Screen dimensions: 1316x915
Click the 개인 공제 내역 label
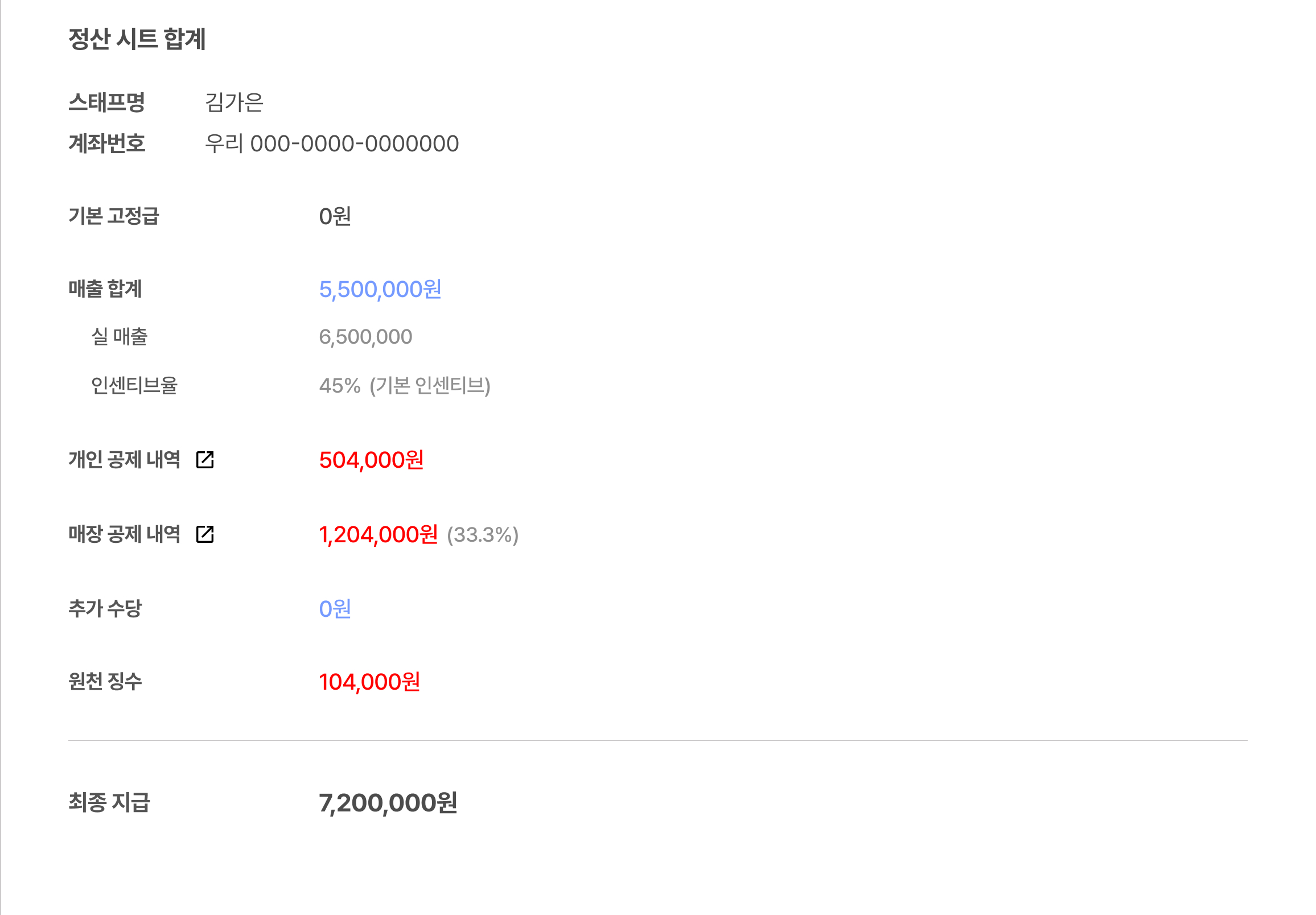(125, 460)
